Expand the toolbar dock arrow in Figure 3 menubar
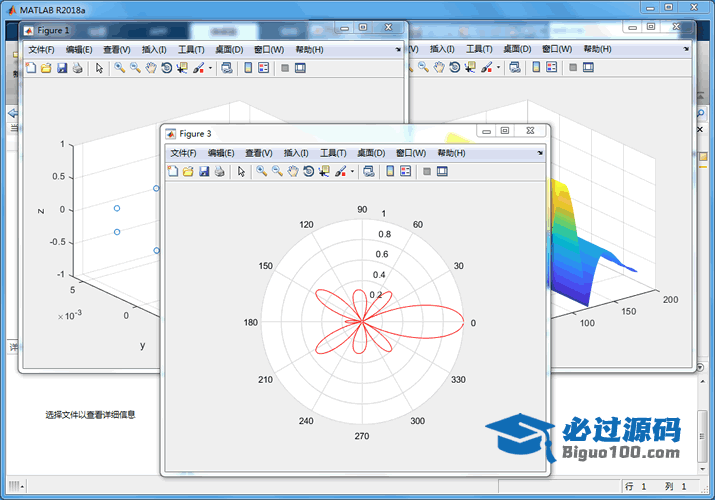The height and width of the screenshot is (500, 715). (540, 153)
